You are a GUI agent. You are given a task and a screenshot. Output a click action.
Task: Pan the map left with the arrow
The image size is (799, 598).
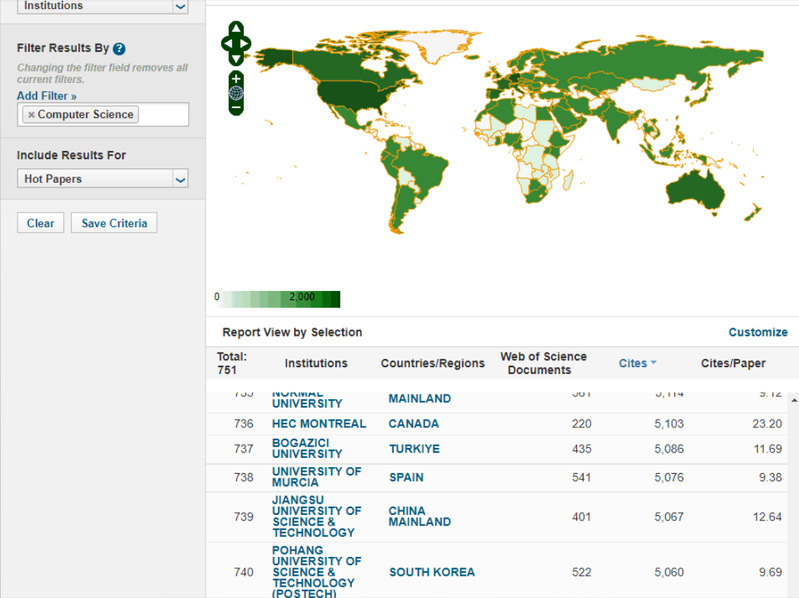click(225, 44)
